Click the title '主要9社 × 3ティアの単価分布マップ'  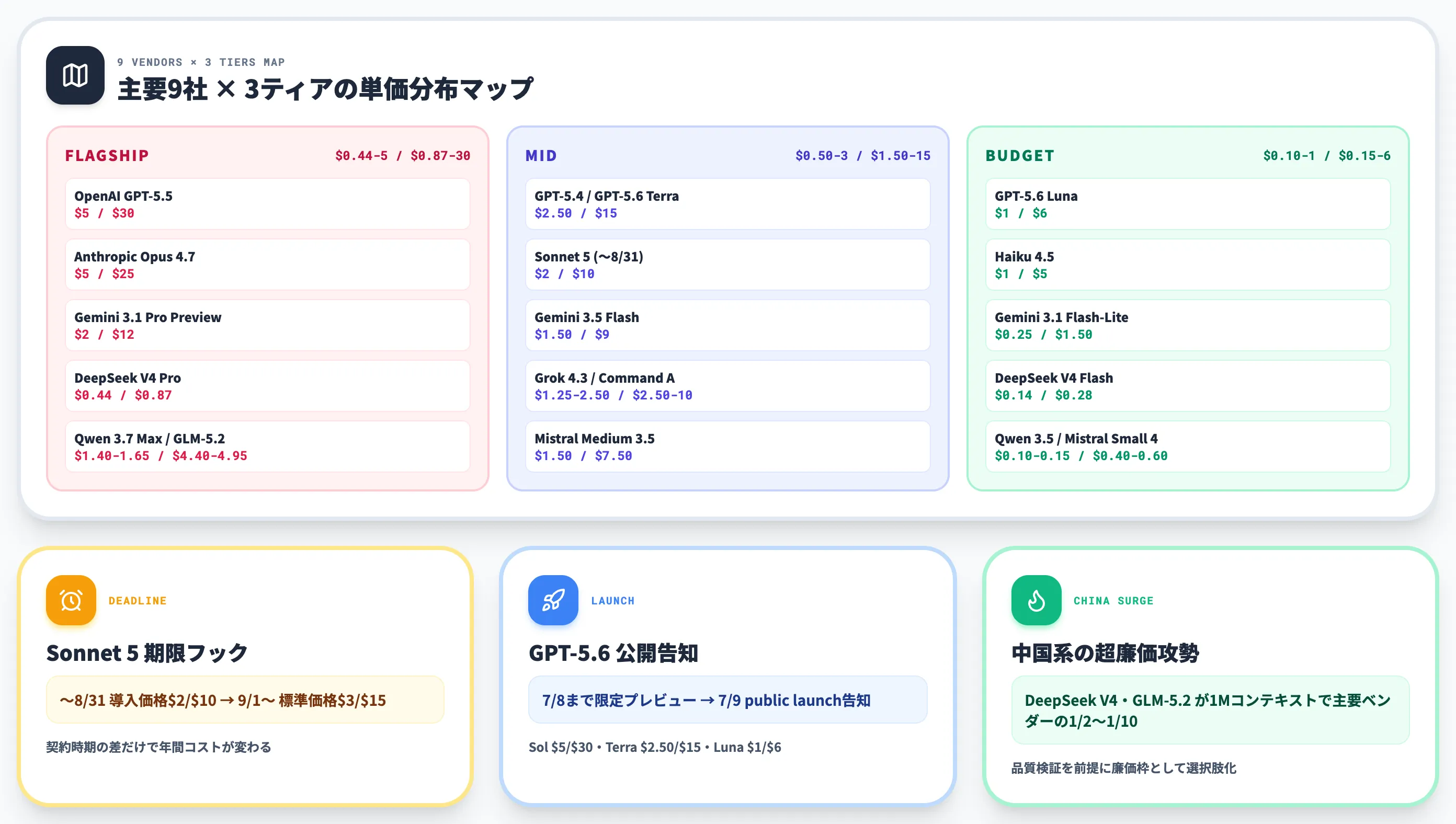(325, 89)
